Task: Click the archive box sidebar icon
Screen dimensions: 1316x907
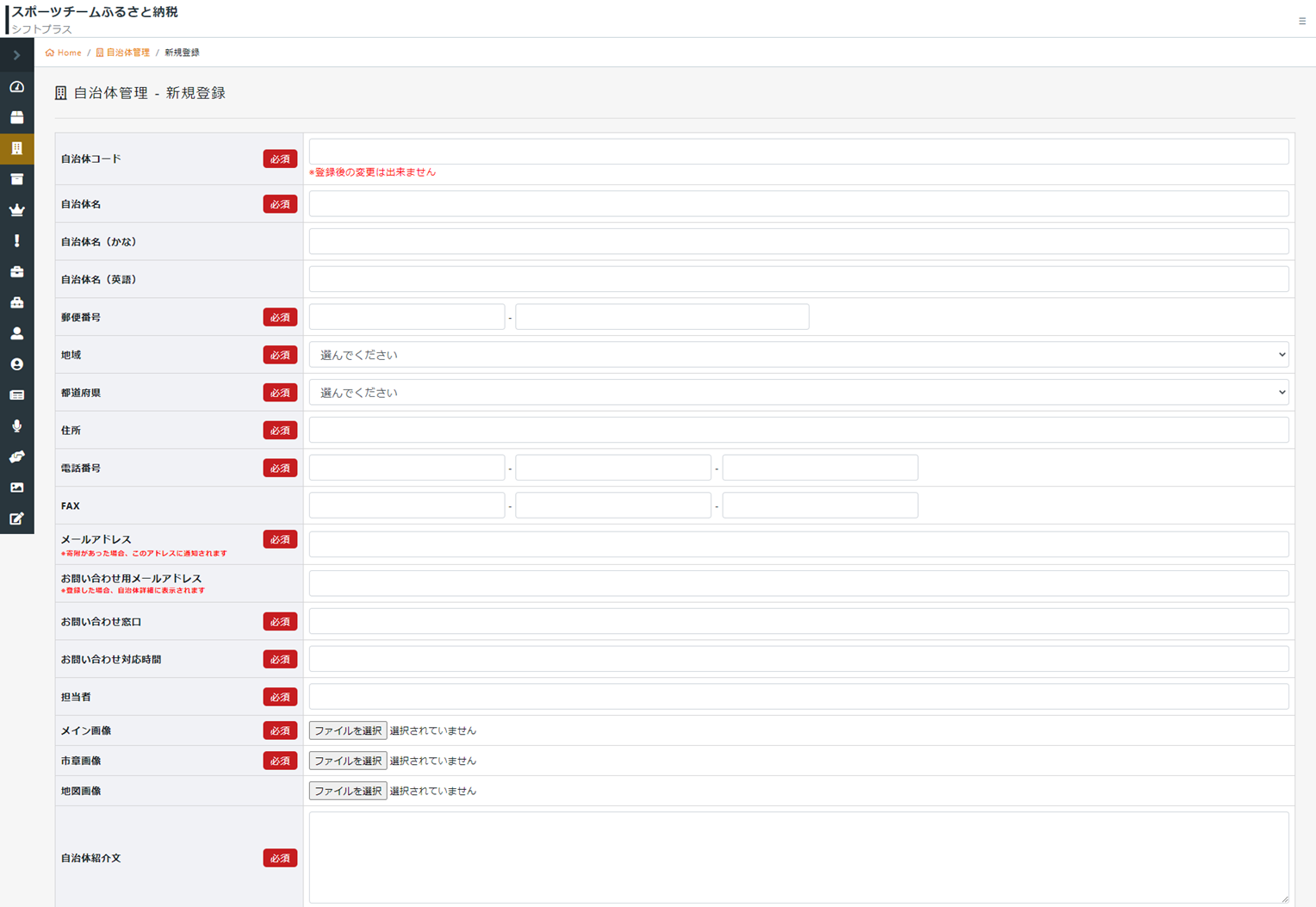Action: coord(16,179)
